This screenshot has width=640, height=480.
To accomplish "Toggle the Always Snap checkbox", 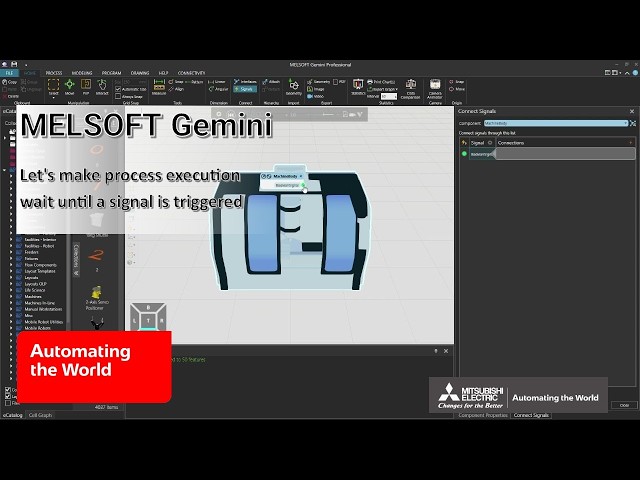I will 118,97.
